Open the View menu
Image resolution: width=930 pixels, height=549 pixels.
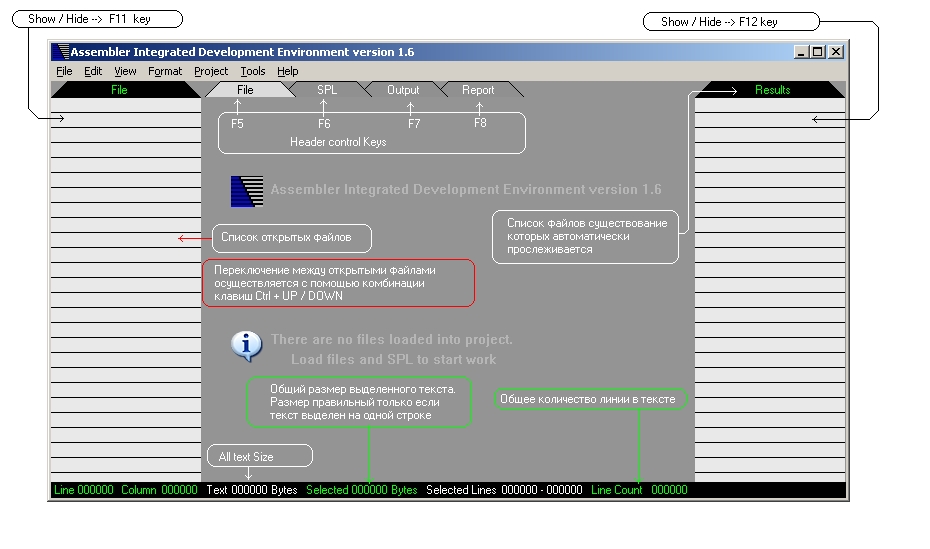pyautogui.click(x=125, y=72)
